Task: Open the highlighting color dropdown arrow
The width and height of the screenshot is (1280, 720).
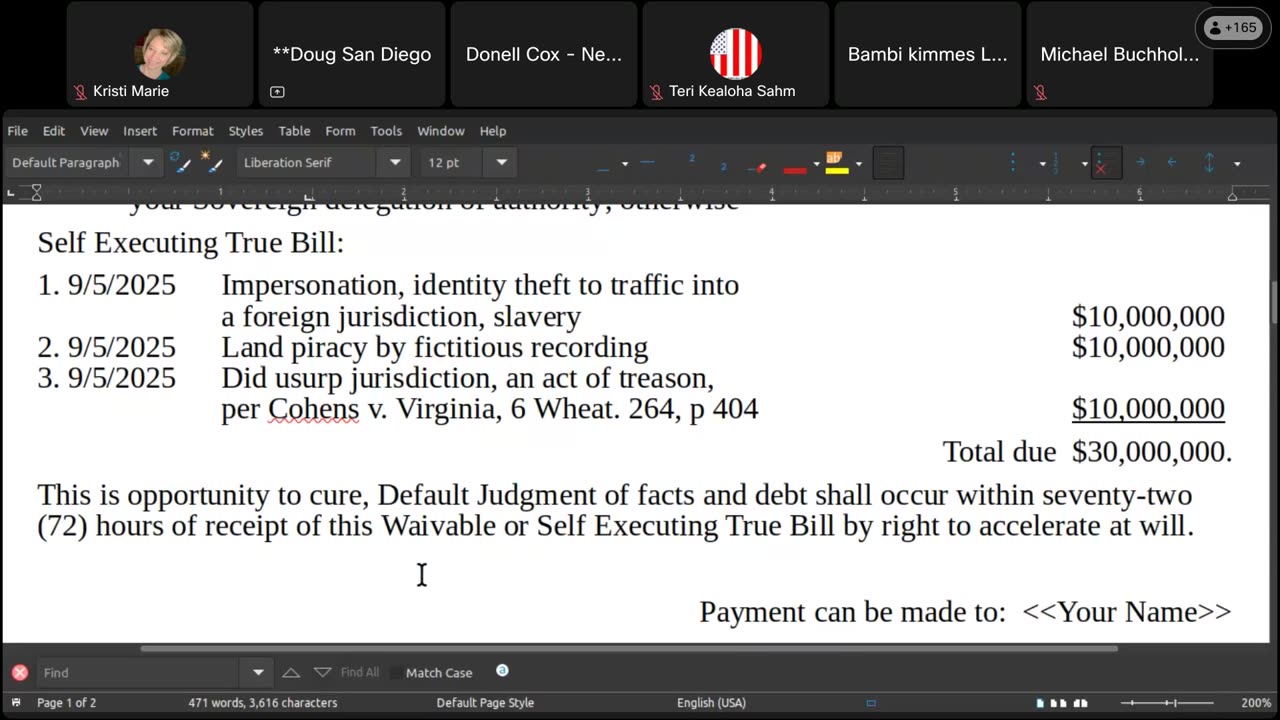Action: (858, 164)
